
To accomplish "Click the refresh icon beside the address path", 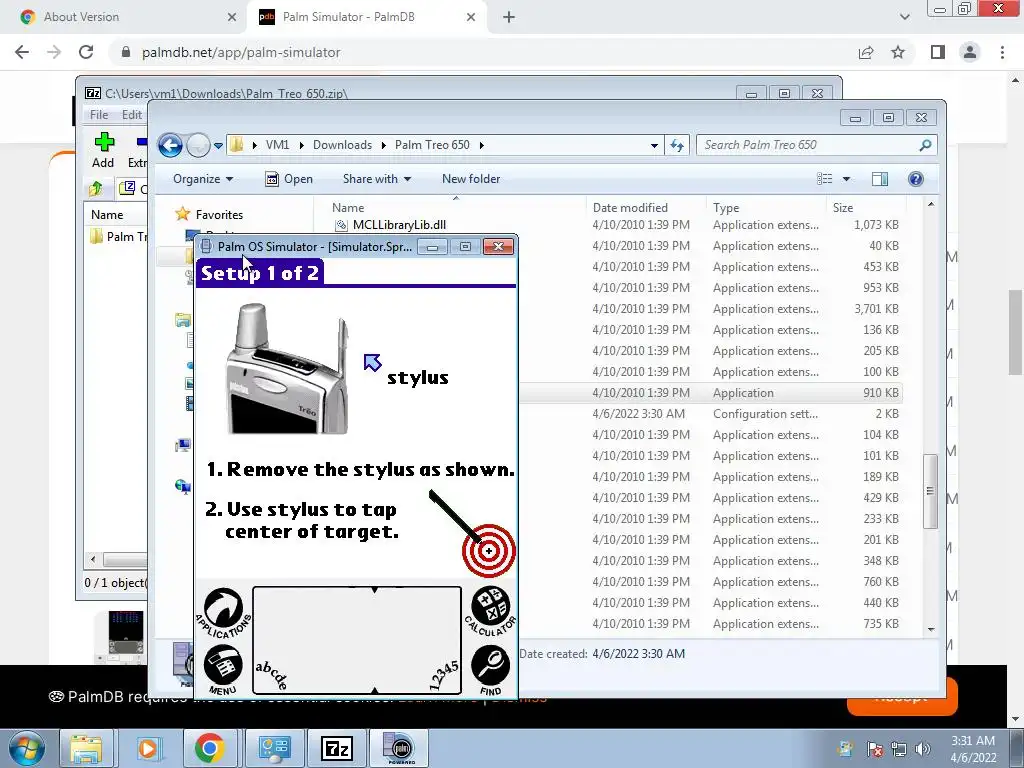I will point(677,146).
